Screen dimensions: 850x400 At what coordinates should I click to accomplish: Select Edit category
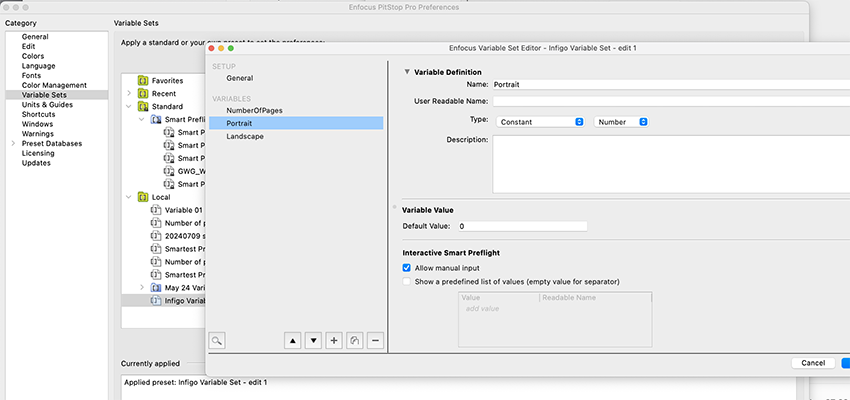28,47
